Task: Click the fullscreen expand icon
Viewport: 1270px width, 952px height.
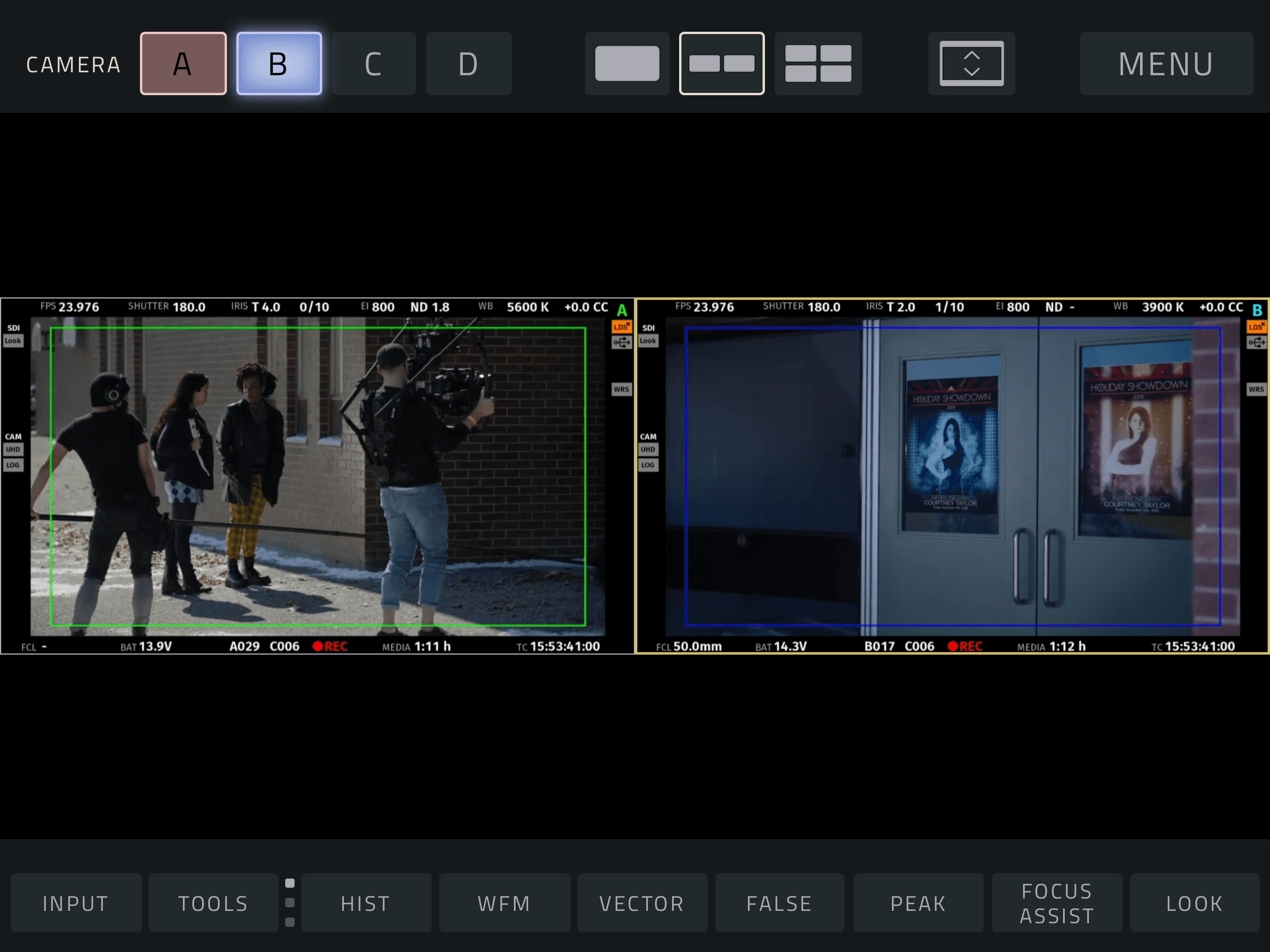Action: [x=971, y=63]
